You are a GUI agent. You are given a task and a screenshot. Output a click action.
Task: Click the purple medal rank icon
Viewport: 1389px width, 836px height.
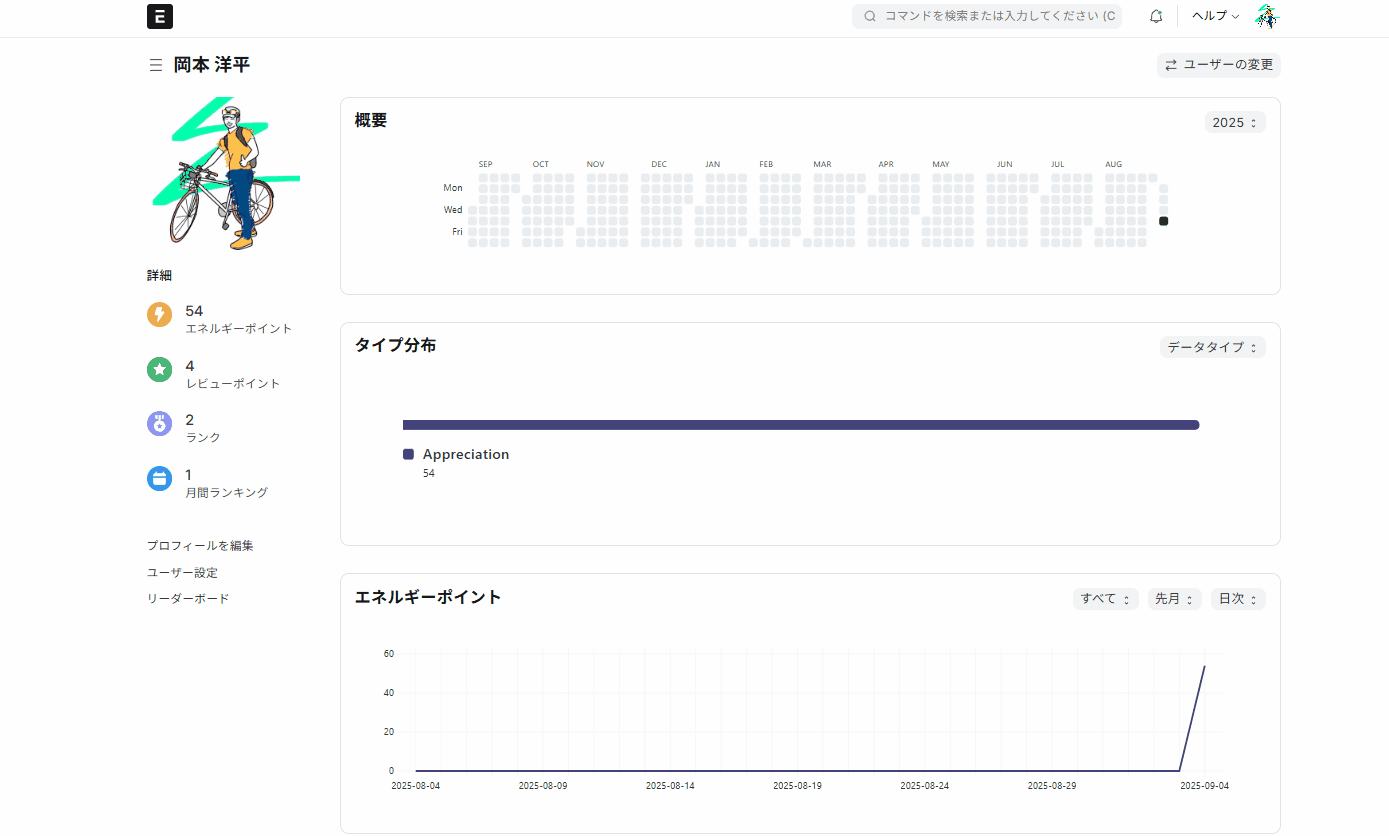click(x=160, y=424)
